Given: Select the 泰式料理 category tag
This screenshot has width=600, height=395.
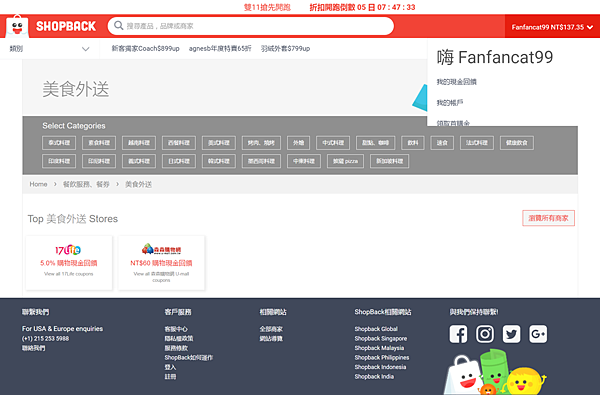Looking at the screenshot, I should (59, 143).
